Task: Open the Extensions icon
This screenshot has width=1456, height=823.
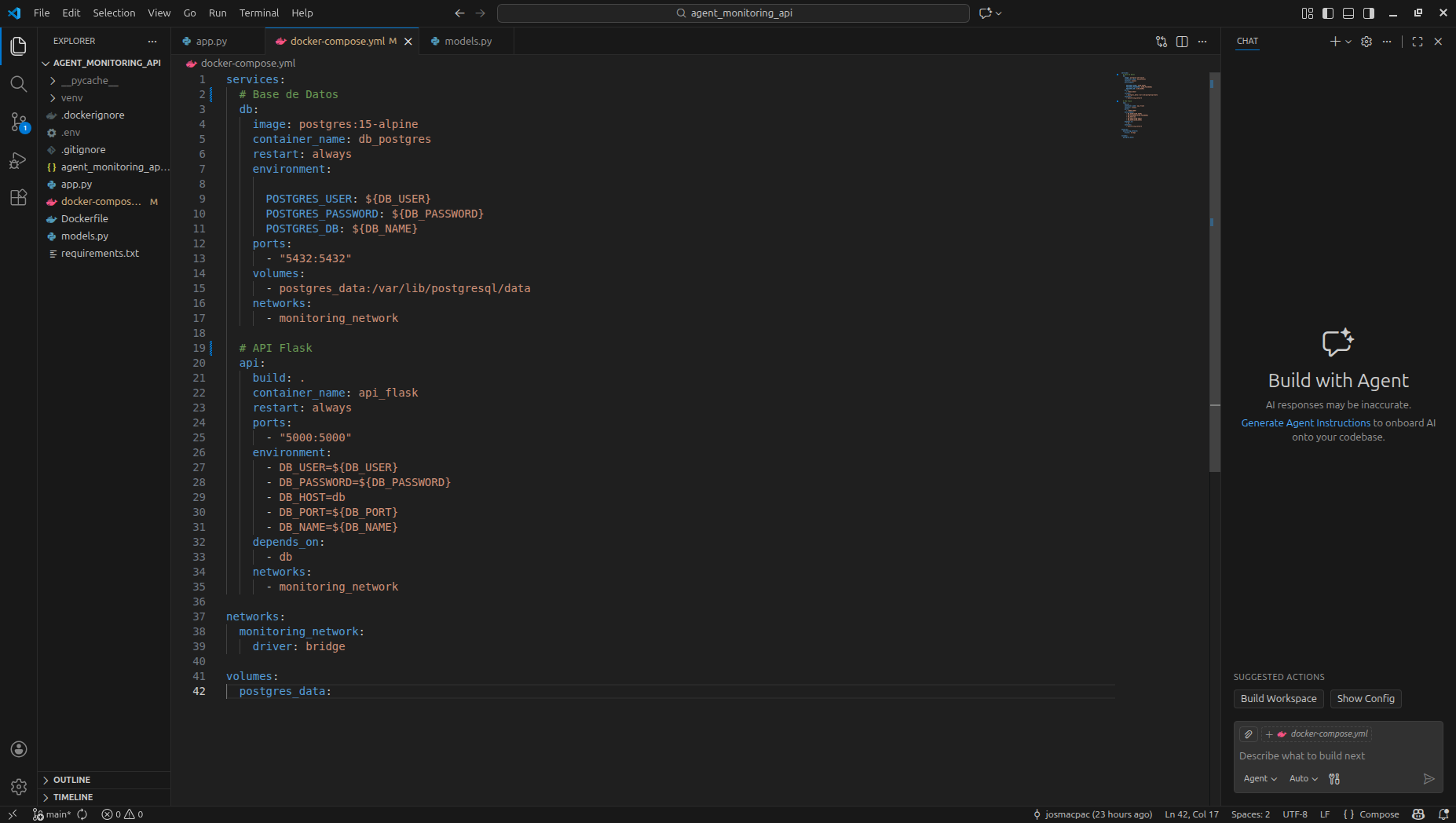Action: (x=19, y=198)
